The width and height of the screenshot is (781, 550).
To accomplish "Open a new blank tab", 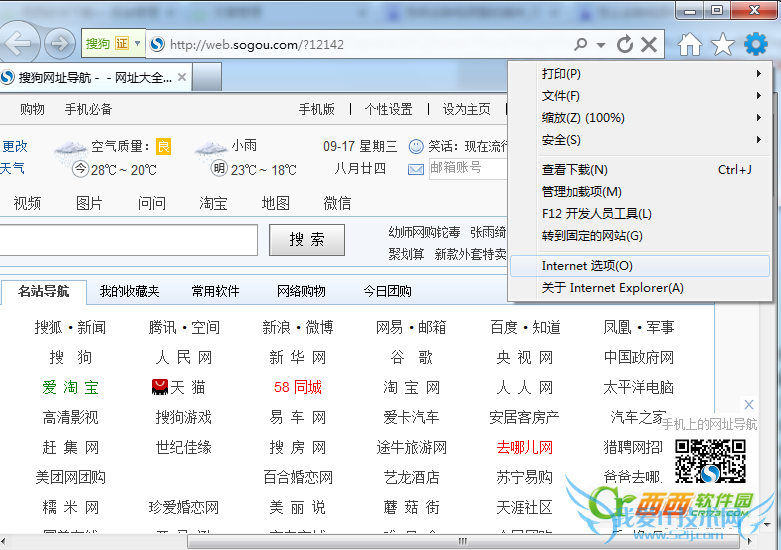I will 207,77.
